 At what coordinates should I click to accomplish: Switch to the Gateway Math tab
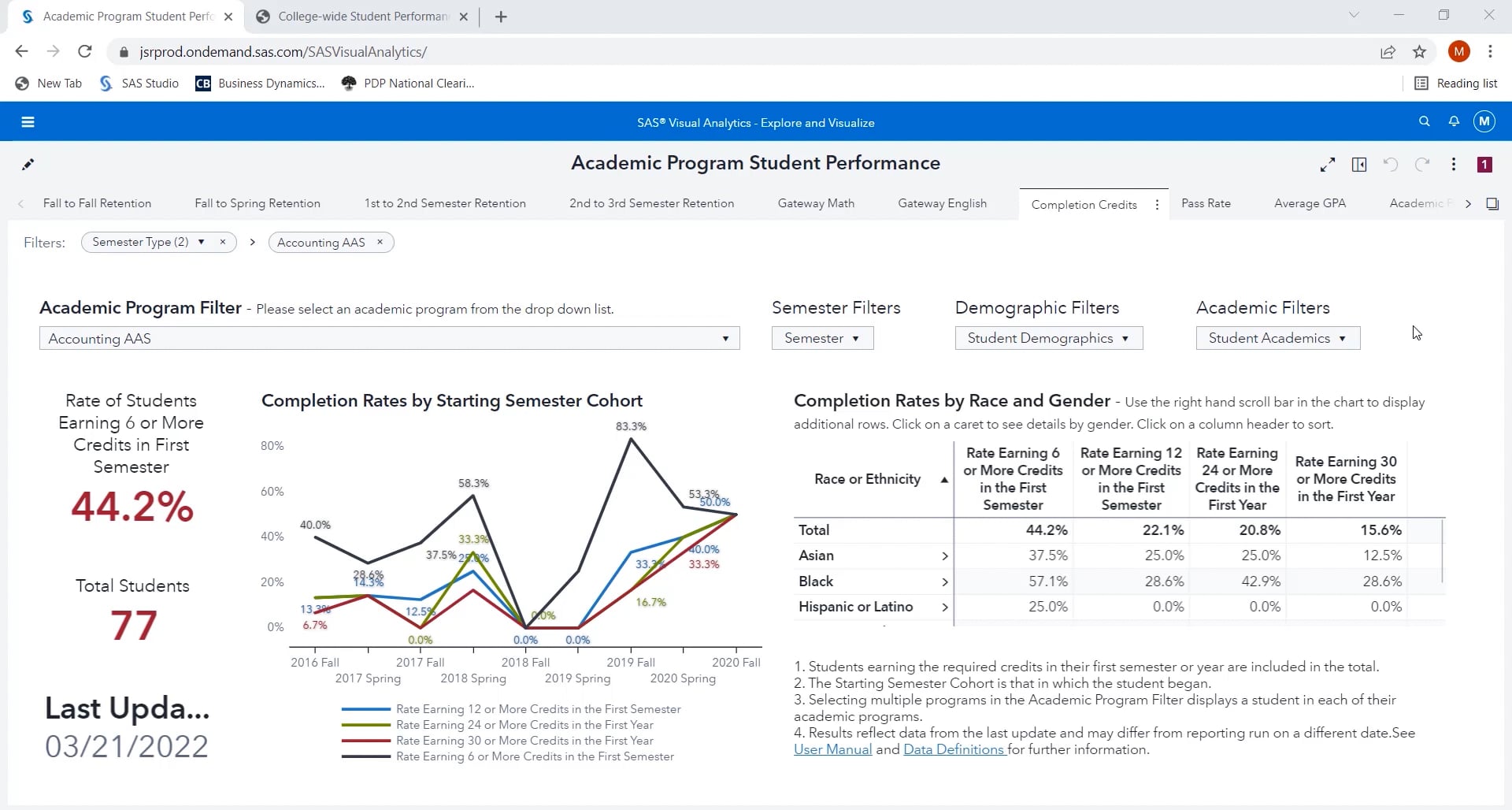point(816,203)
